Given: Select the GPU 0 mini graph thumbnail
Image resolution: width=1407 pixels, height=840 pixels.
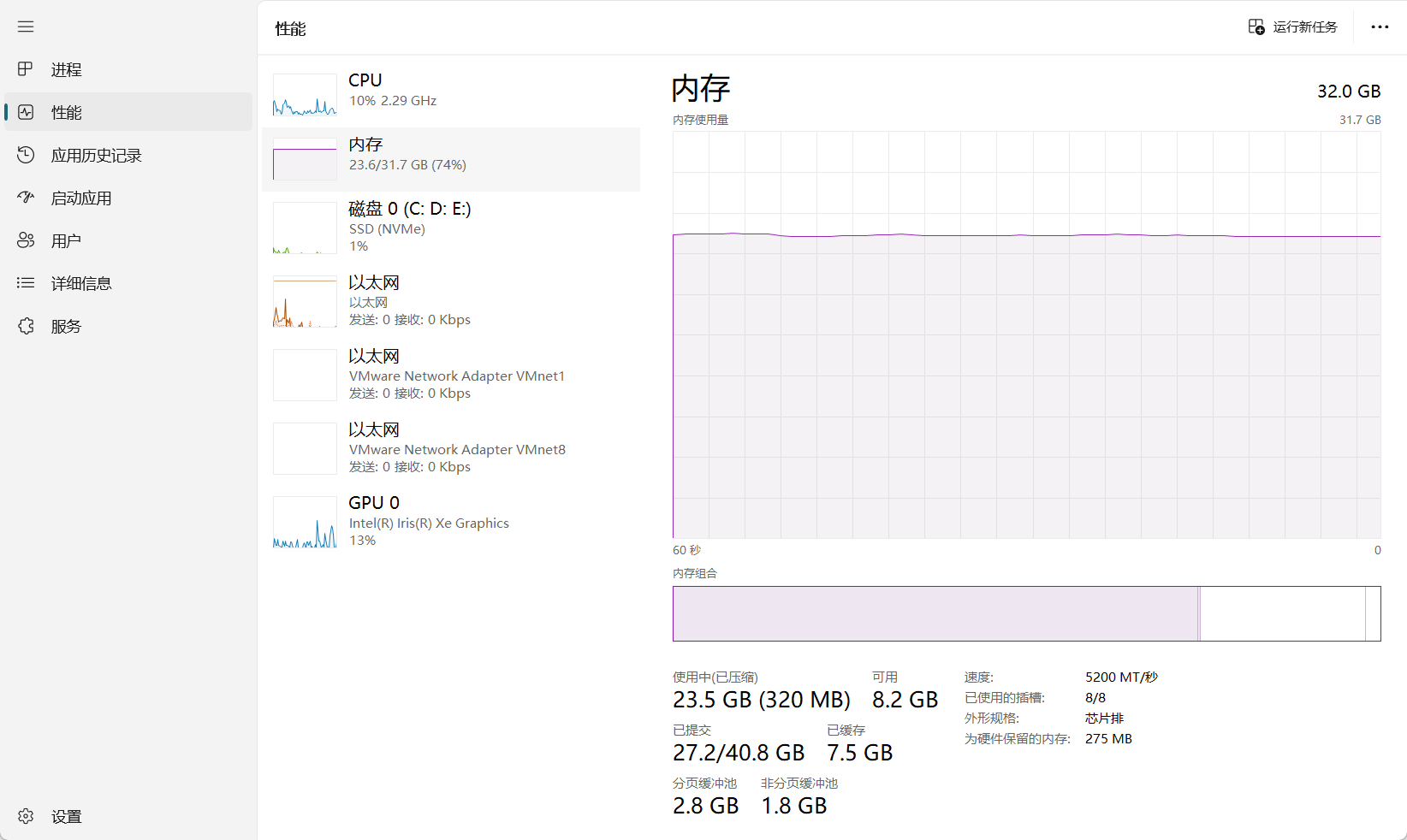Looking at the screenshot, I should tap(305, 522).
